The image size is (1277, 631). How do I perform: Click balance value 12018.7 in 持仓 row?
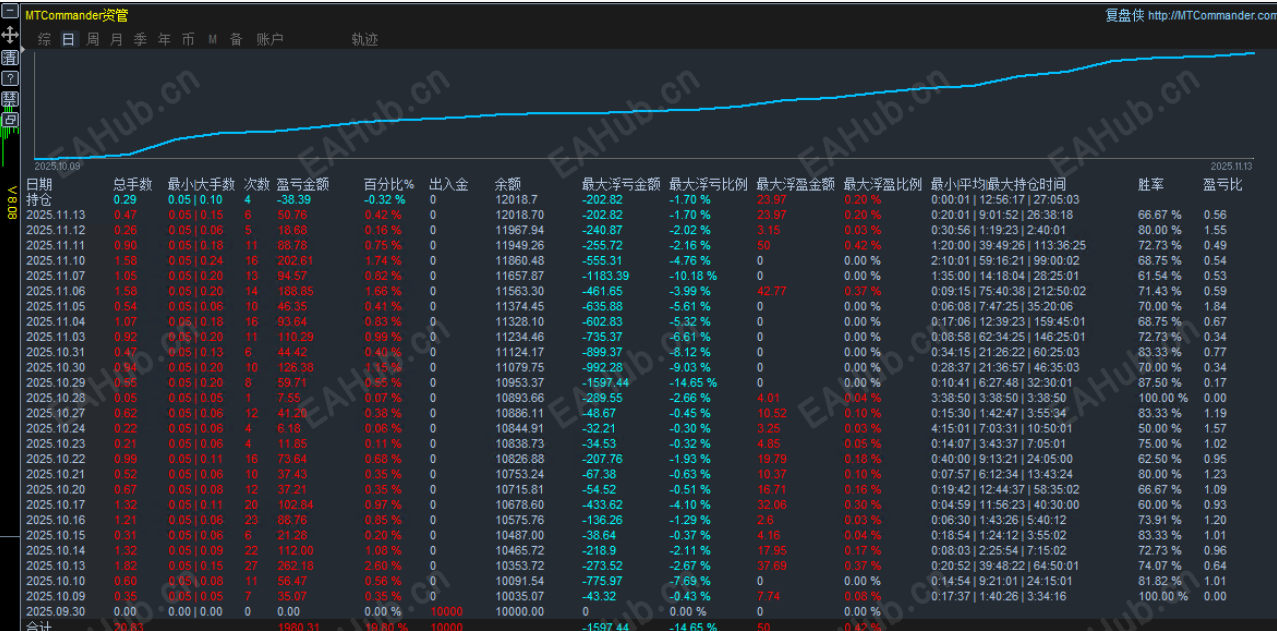(516, 199)
